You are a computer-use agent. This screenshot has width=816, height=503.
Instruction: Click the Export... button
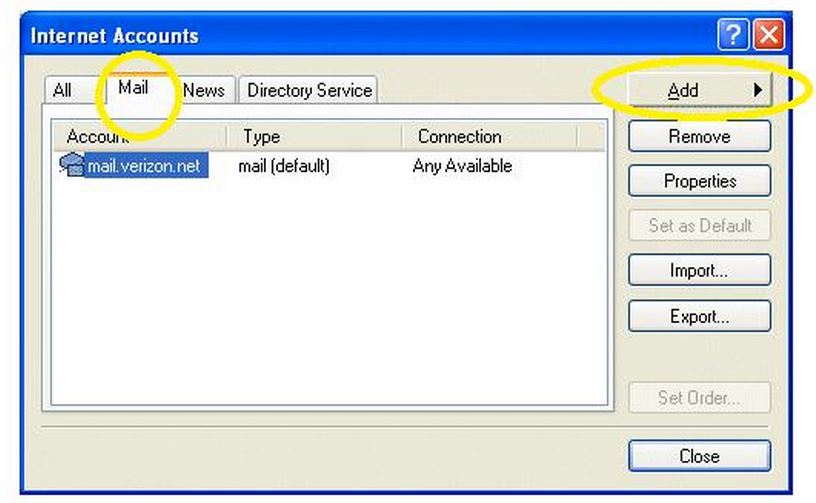pos(699,316)
